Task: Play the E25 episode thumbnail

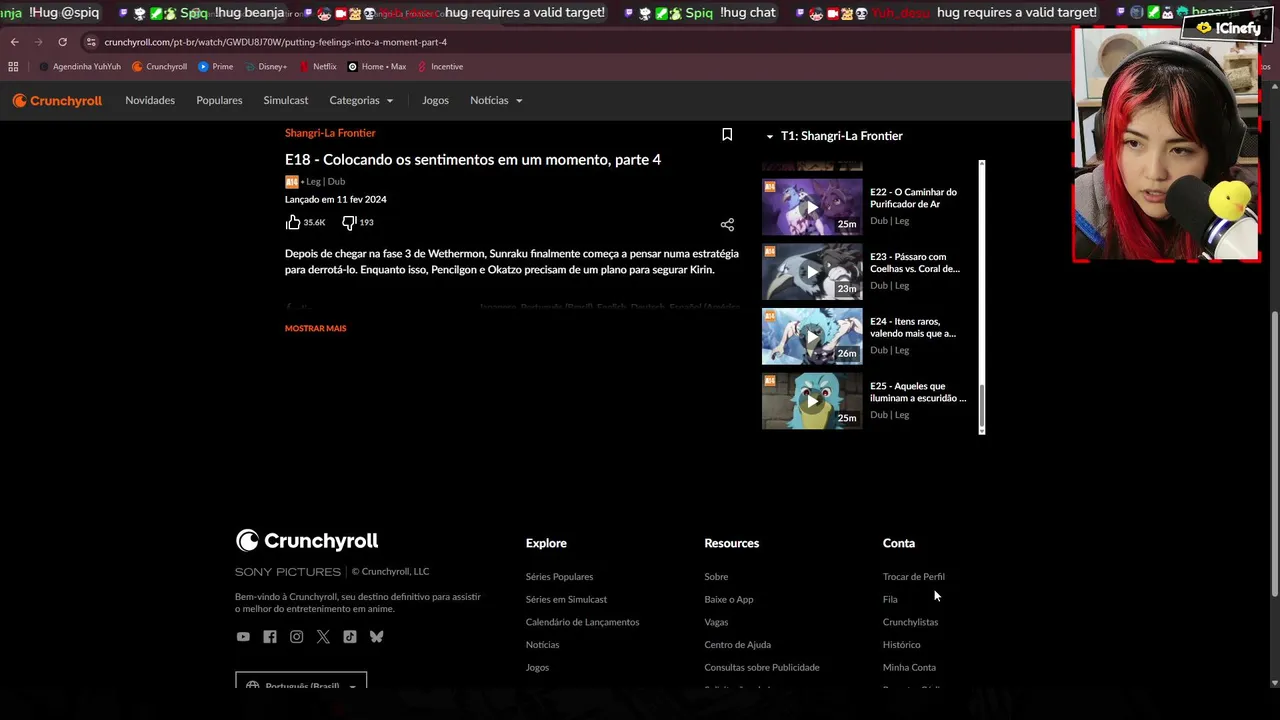Action: [x=812, y=401]
